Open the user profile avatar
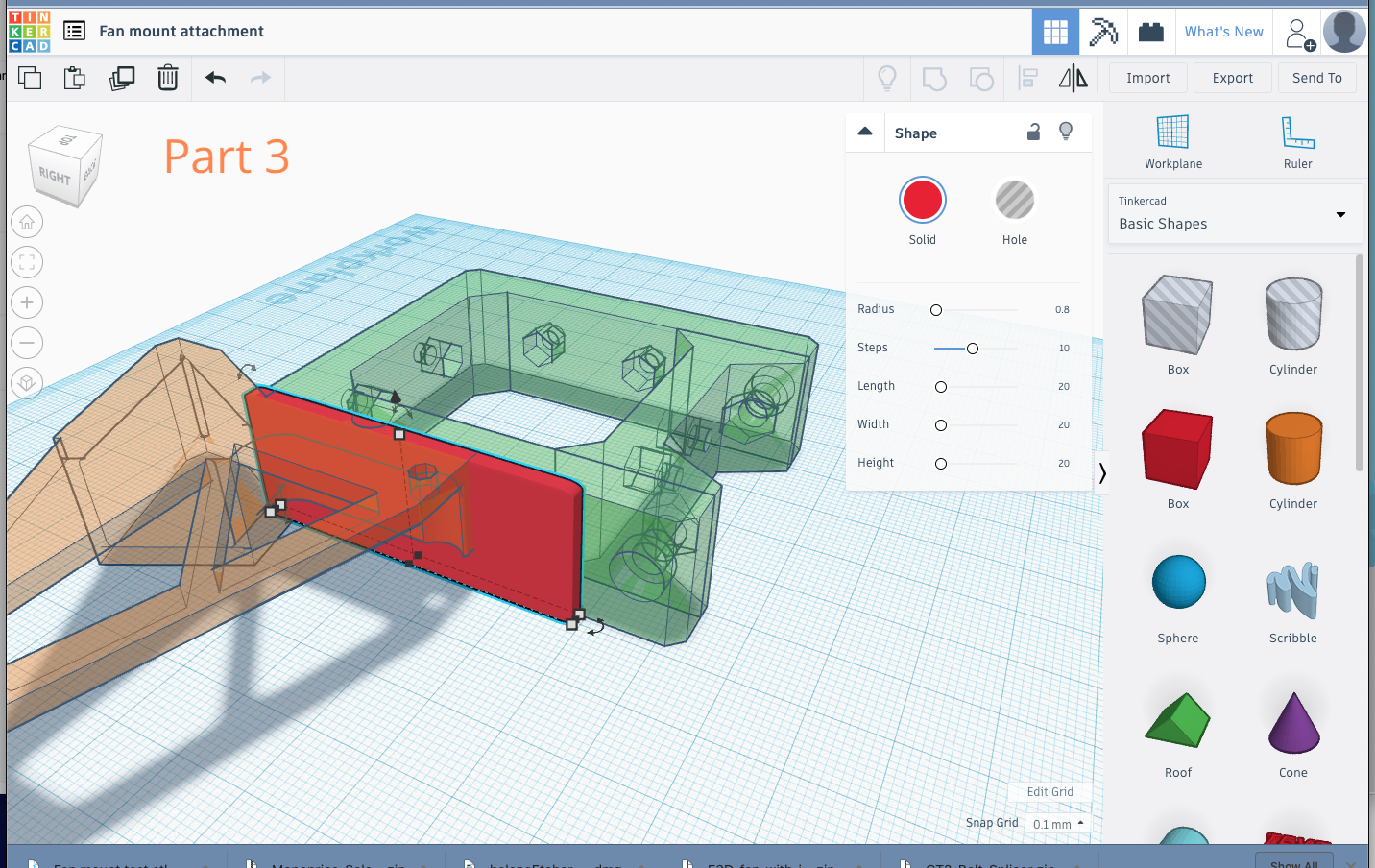This screenshot has width=1375, height=868. [1344, 32]
